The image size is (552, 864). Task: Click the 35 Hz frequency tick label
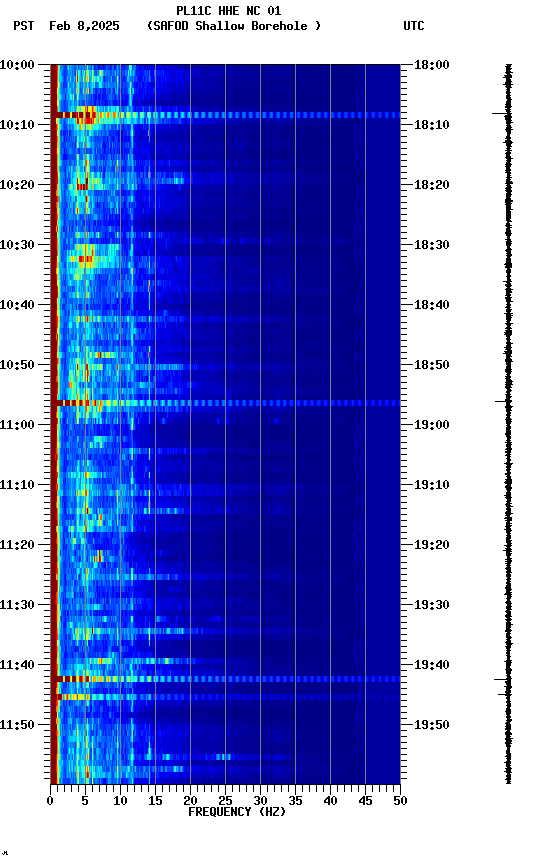point(295,801)
